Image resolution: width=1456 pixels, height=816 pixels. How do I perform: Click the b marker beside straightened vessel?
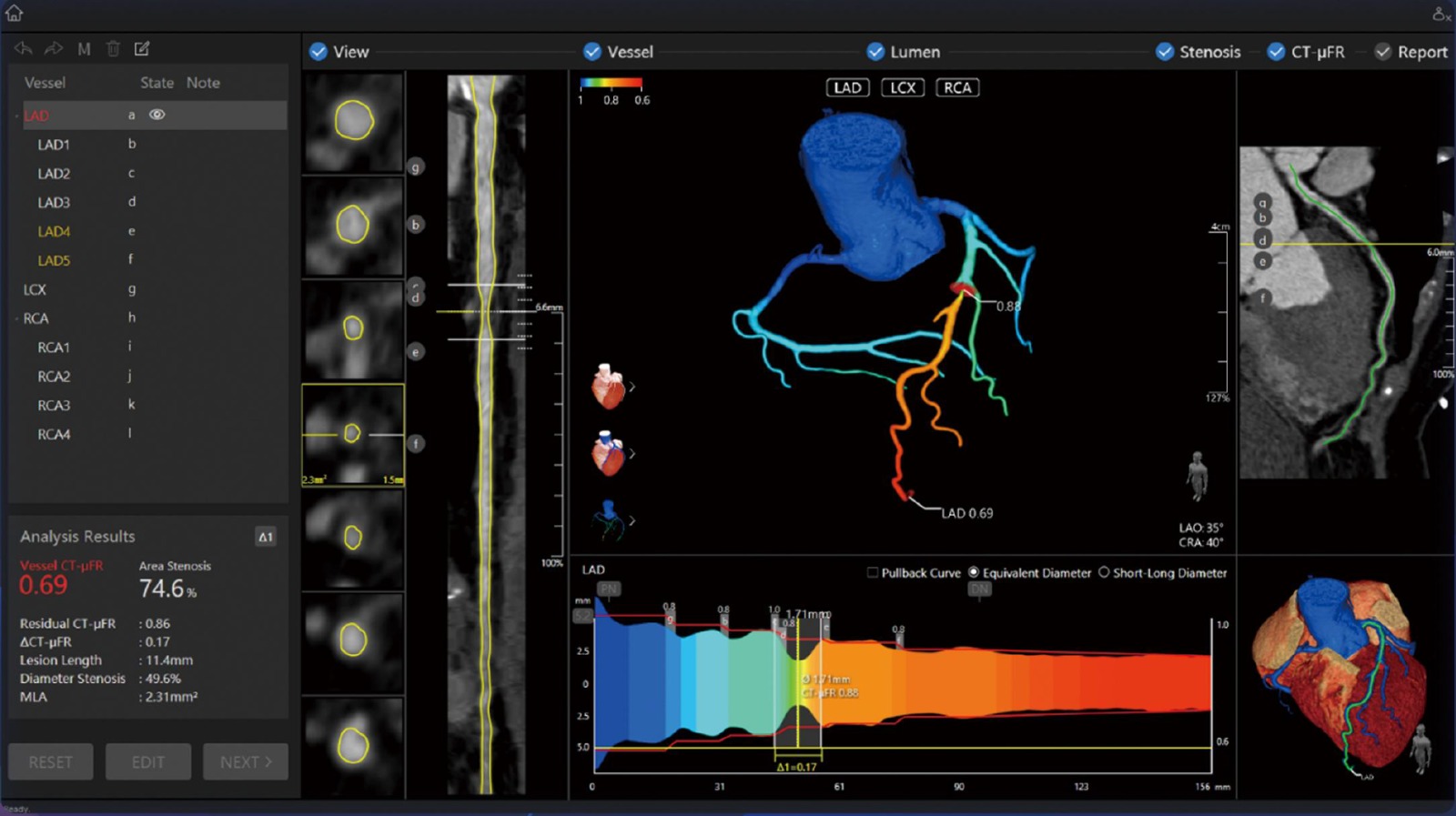415,225
